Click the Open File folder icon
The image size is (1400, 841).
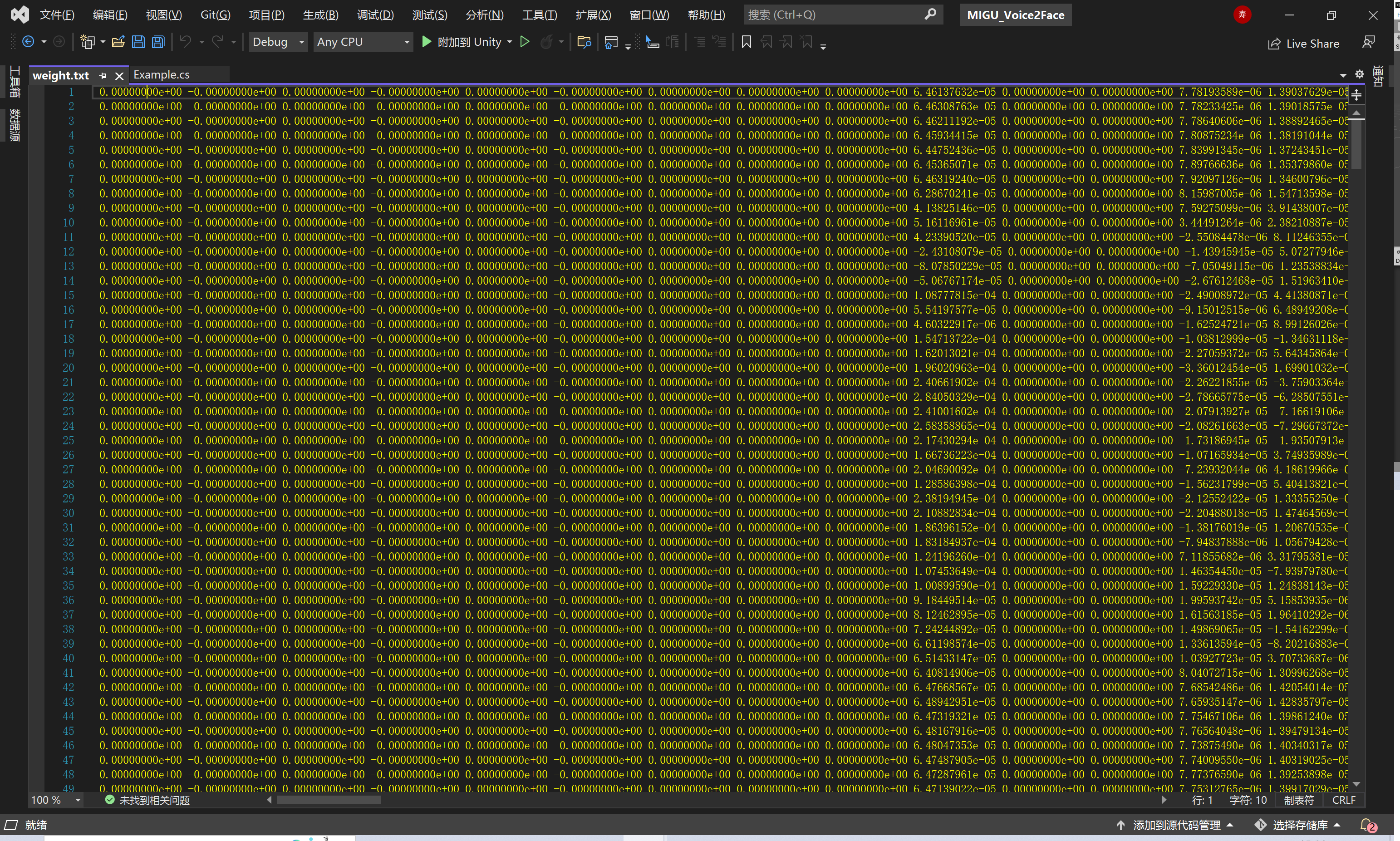(x=118, y=42)
